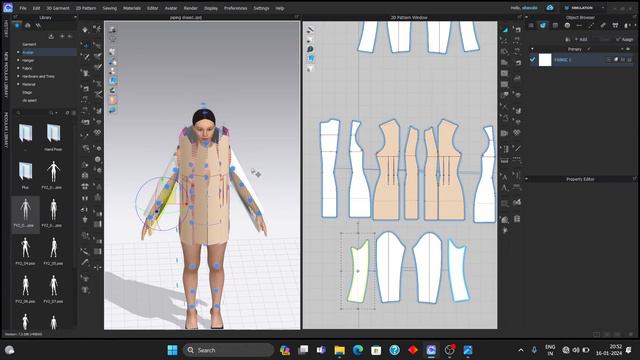Click the taskbar Search box
The width and height of the screenshot is (640, 360).
point(228,350)
